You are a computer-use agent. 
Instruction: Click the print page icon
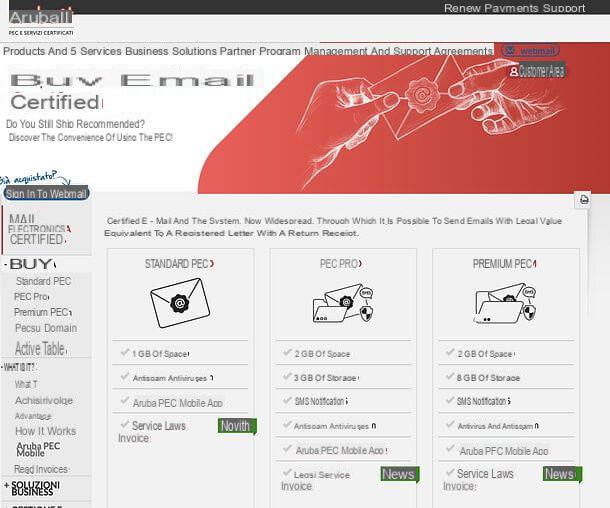pyautogui.click(x=584, y=200)
